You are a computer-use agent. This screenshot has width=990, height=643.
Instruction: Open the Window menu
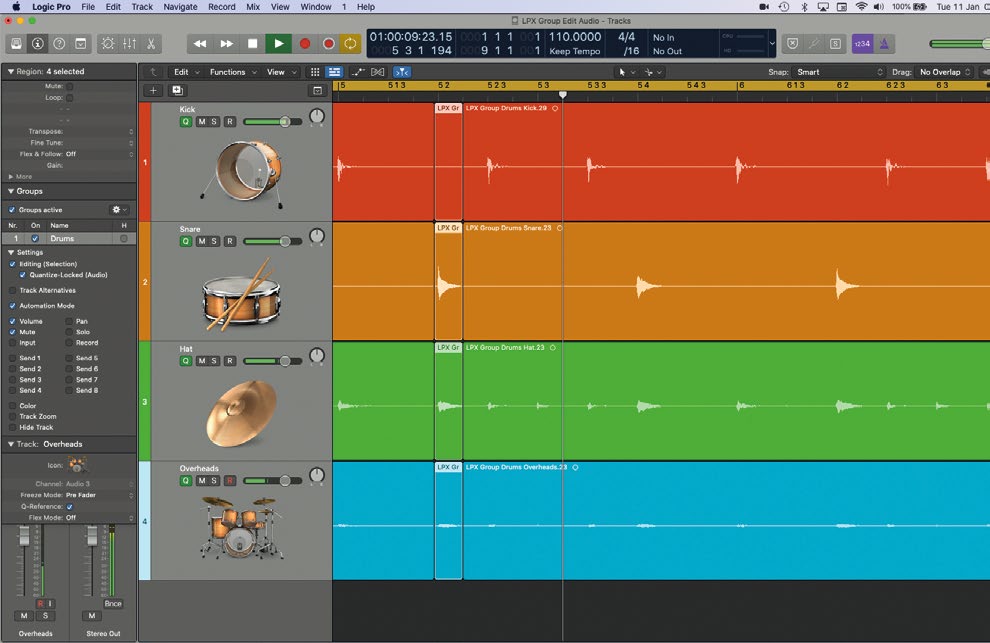pyautogui.click(x=316, y=7)
